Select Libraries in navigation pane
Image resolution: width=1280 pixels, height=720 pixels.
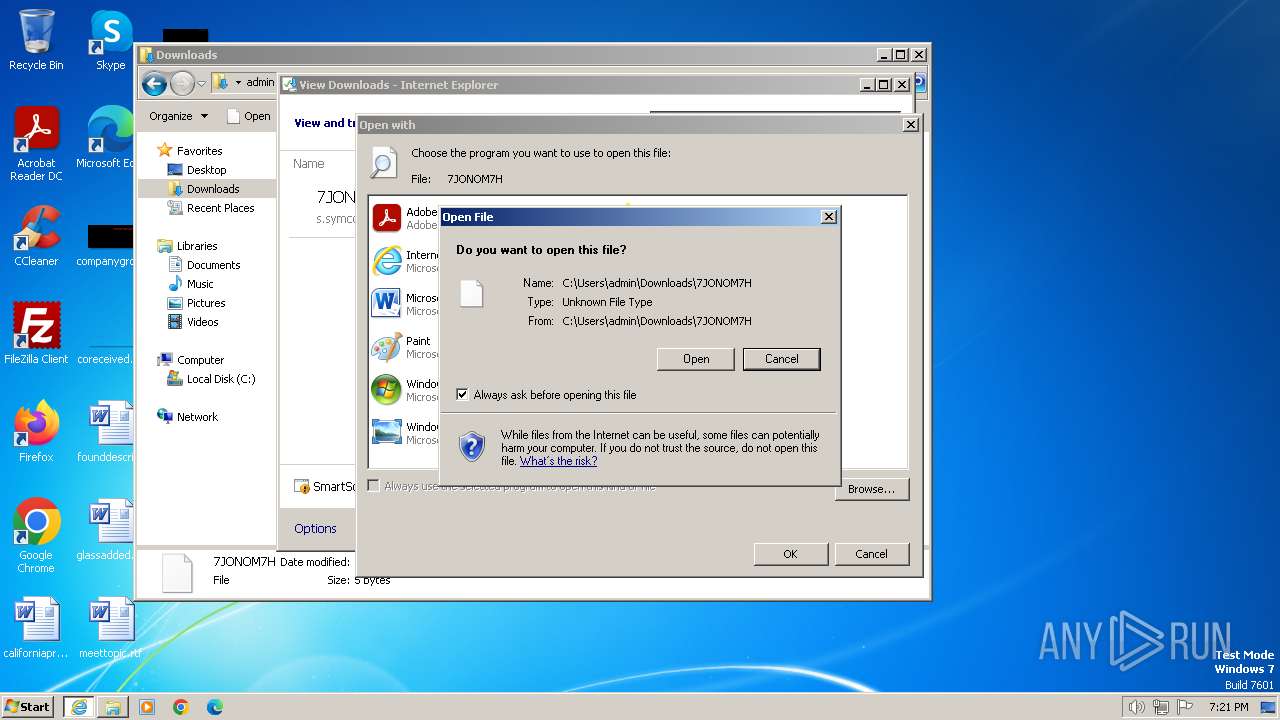197,246
